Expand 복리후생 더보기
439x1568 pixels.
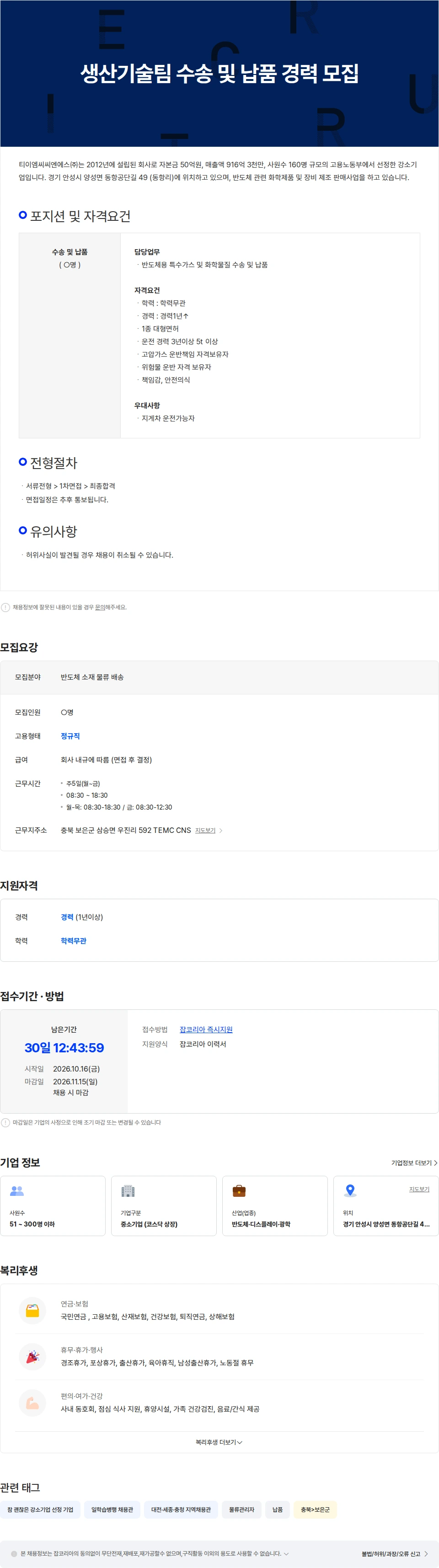pos(219,1442)
